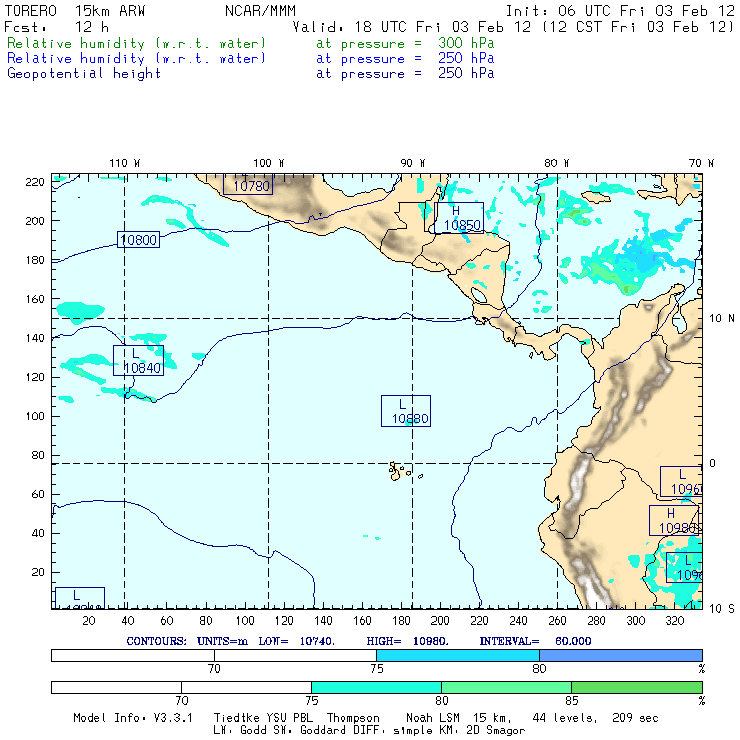Click the turquoise 75–80% swatch in lower color bar
Screen dimensions: 740x740
(x=376, y=687)
